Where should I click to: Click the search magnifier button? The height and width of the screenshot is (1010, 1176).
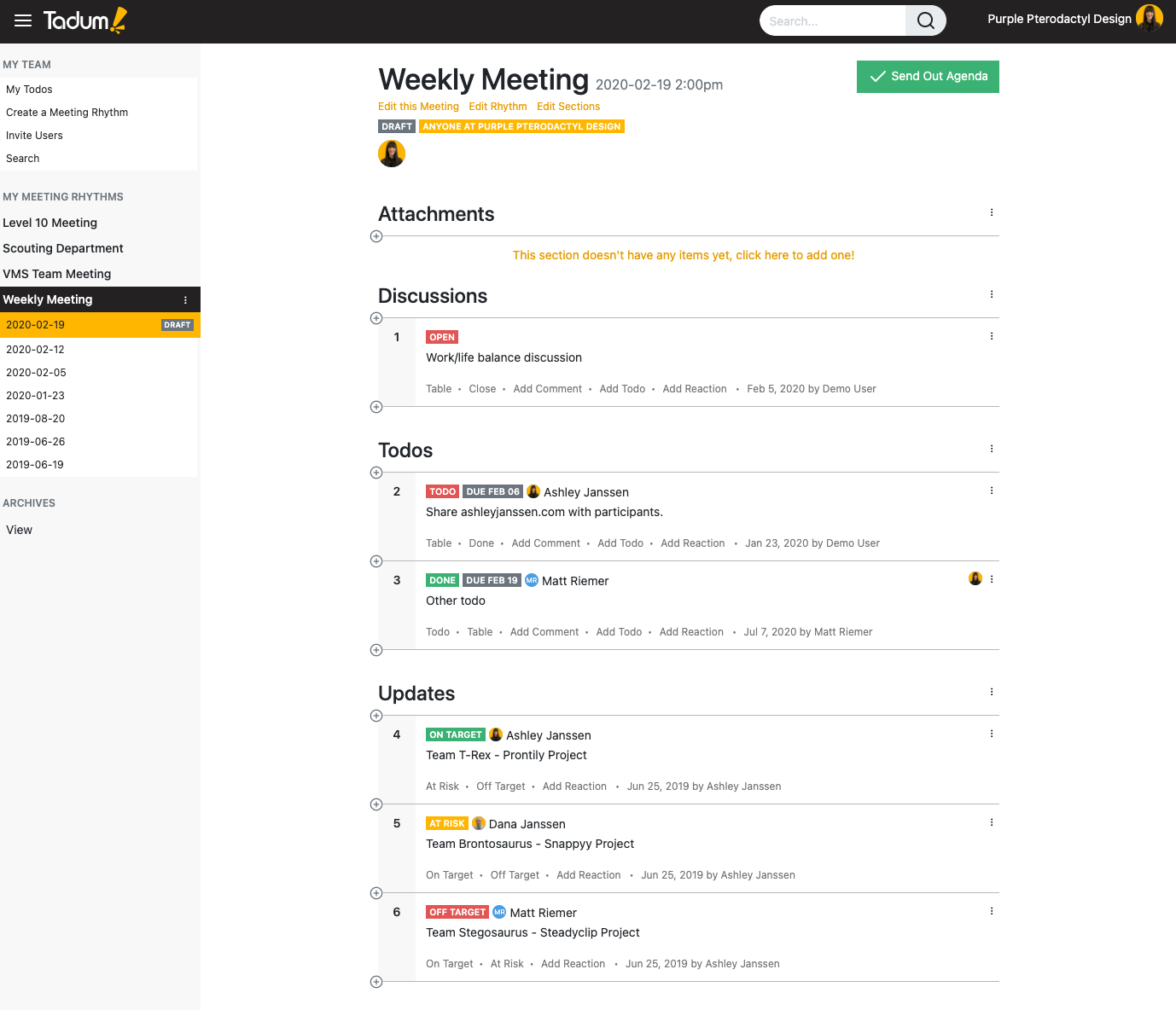click(925, 20)
